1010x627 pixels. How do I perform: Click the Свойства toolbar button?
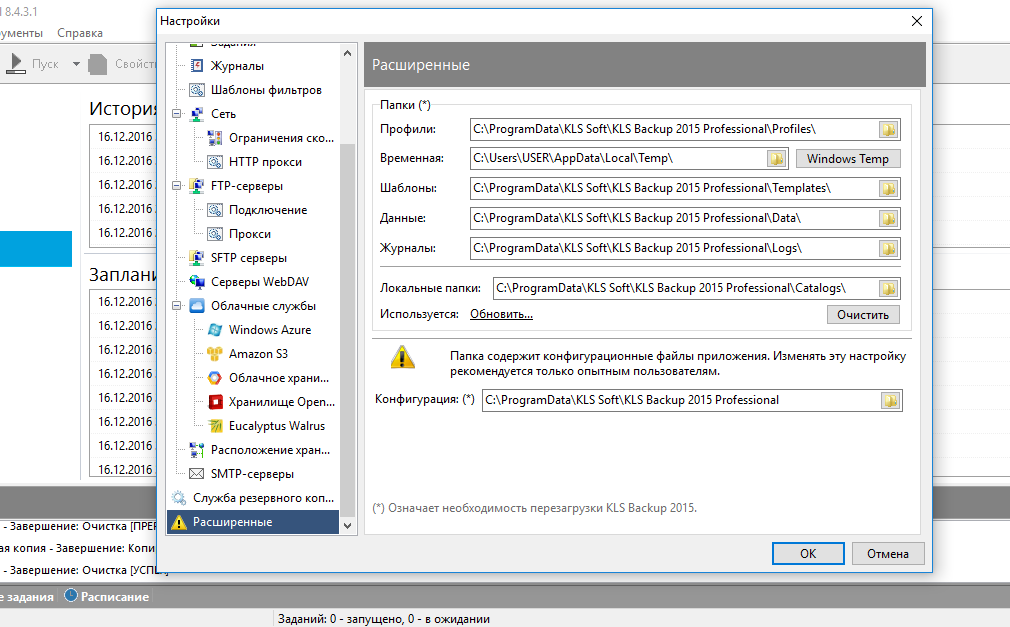click(x=122, y=64)
